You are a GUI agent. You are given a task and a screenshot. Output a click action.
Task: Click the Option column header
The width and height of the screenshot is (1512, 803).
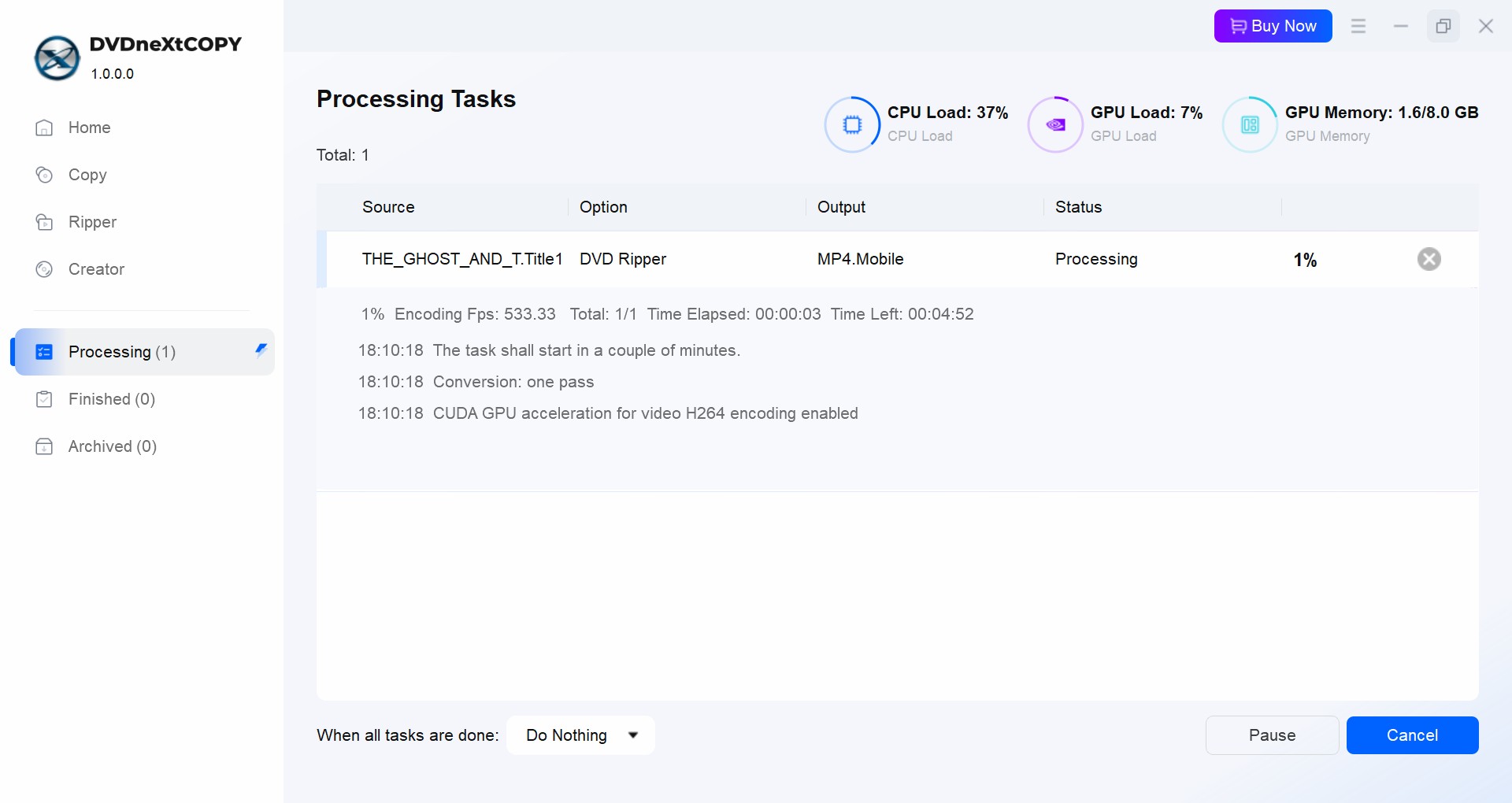click(603, 207)
